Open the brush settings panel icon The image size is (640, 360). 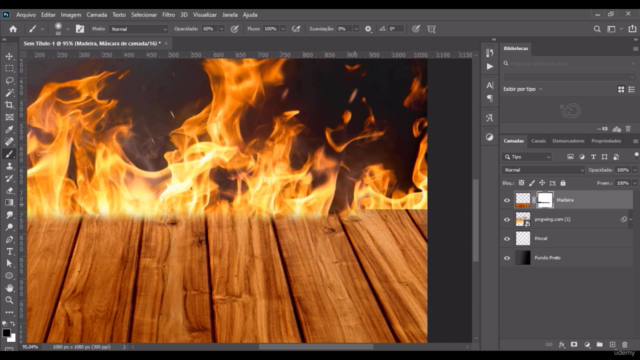coord(80,29)
